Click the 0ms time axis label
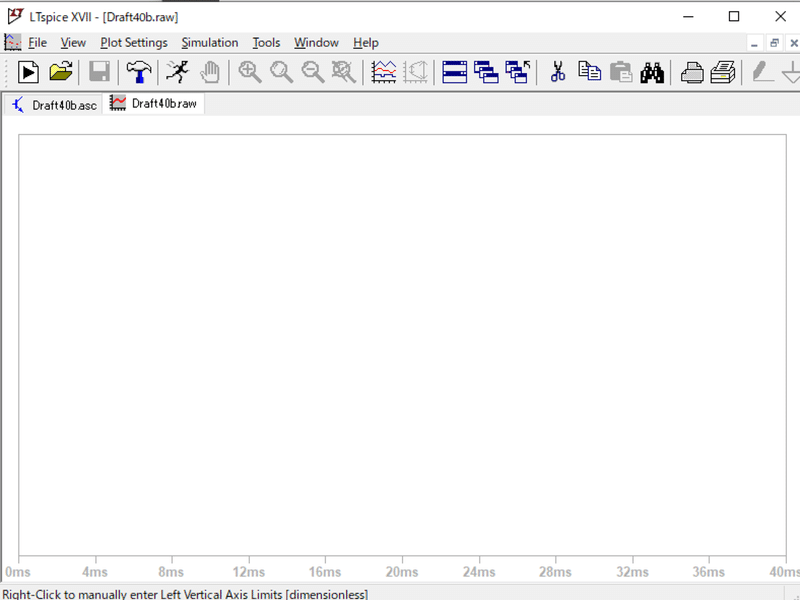 click(x=18, y=572)
